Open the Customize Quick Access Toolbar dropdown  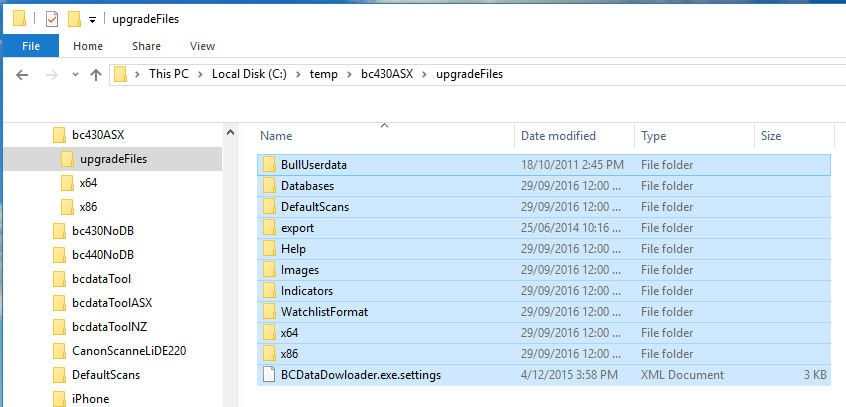pos(92,21)
